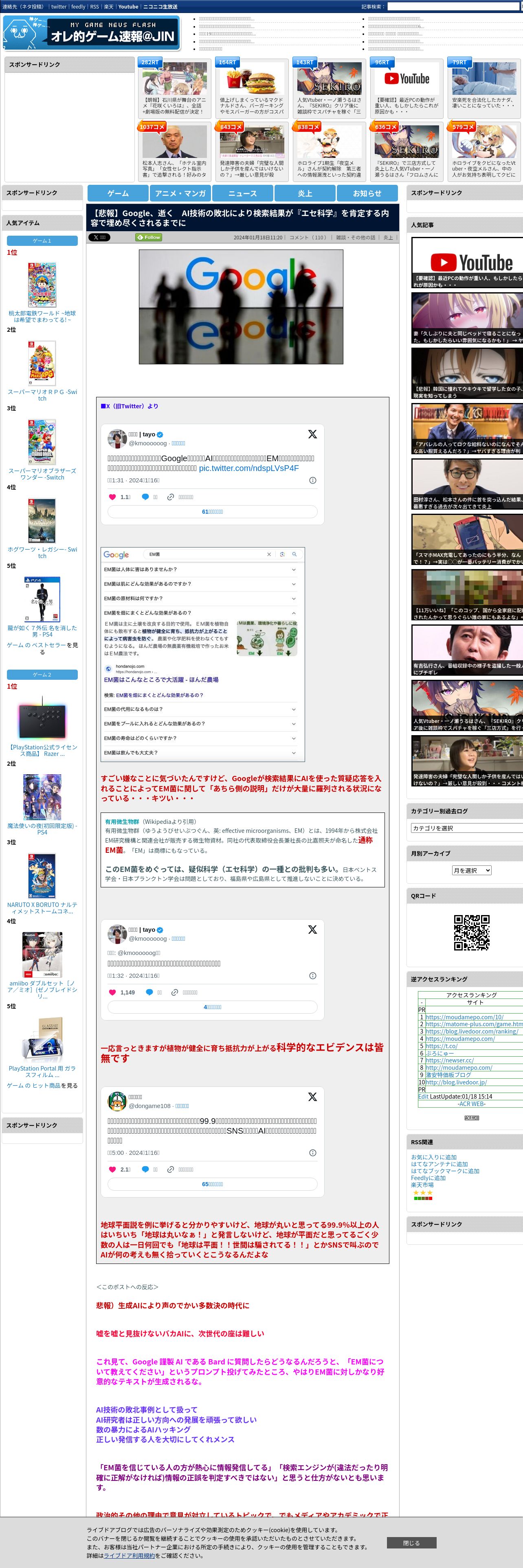Click the https://moudamepo.com/10/ ranking link
The image size is (523, 1568).
click(x=465, y=1017)
